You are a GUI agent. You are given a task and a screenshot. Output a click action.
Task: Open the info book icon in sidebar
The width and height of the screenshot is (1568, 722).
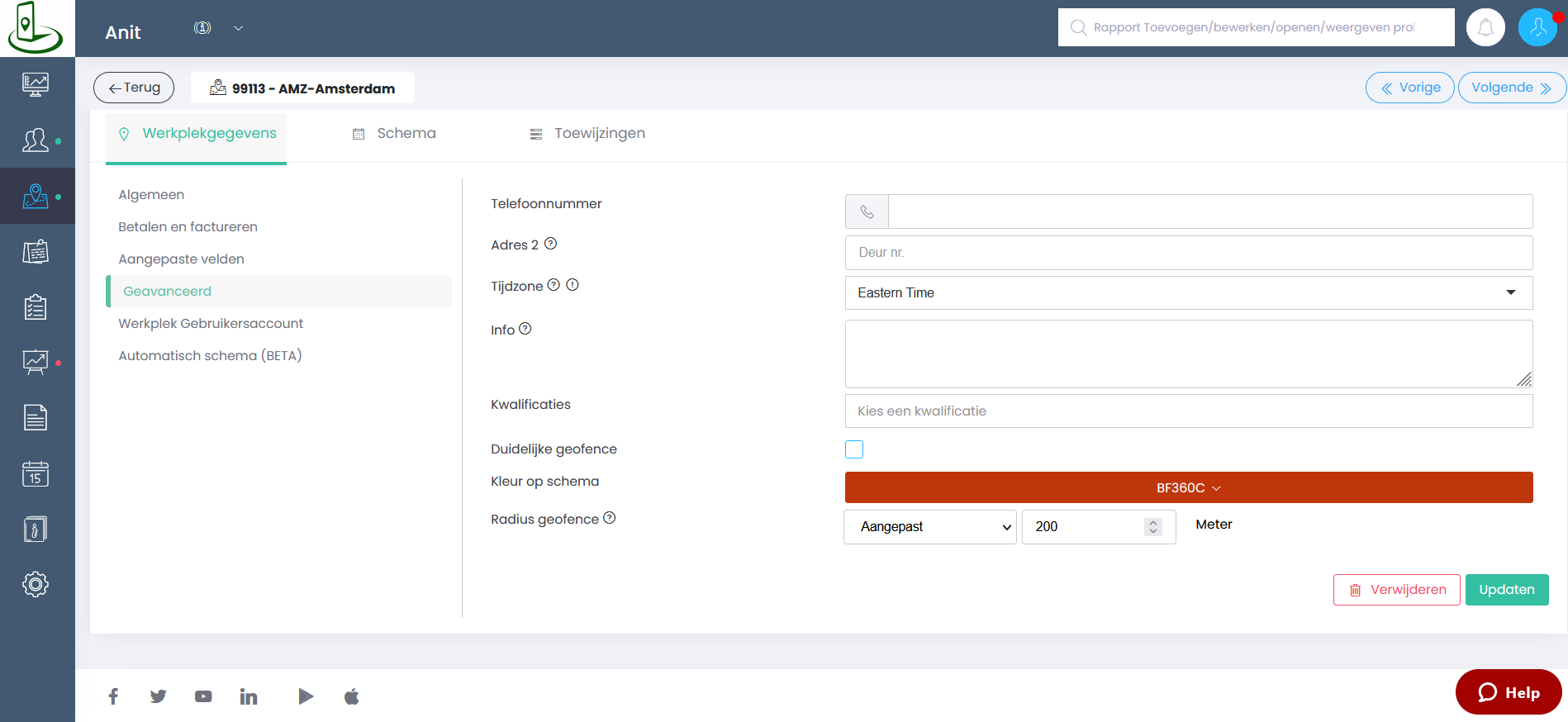(36, 529)
